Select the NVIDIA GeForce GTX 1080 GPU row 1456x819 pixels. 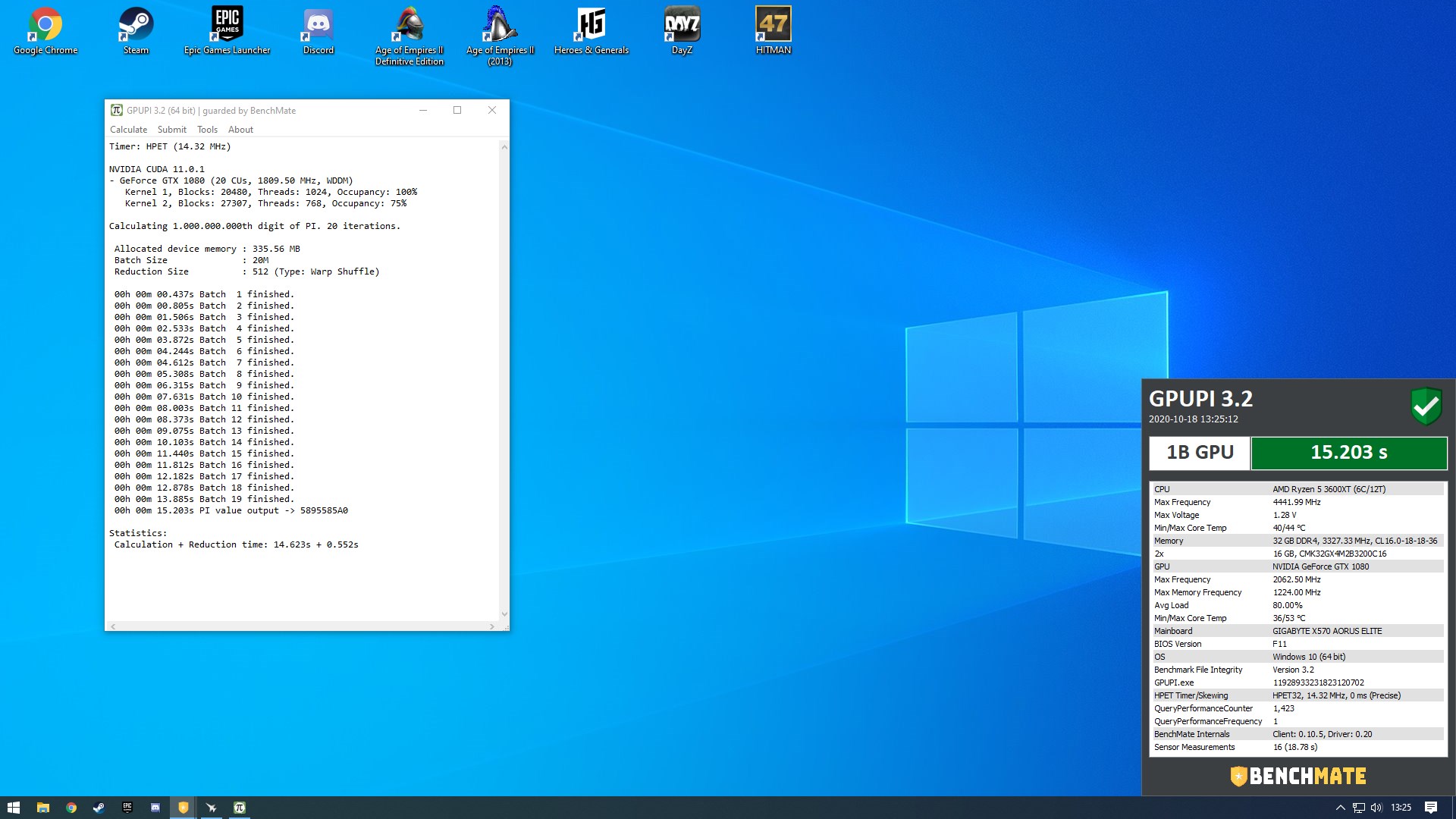point(1298,566)
